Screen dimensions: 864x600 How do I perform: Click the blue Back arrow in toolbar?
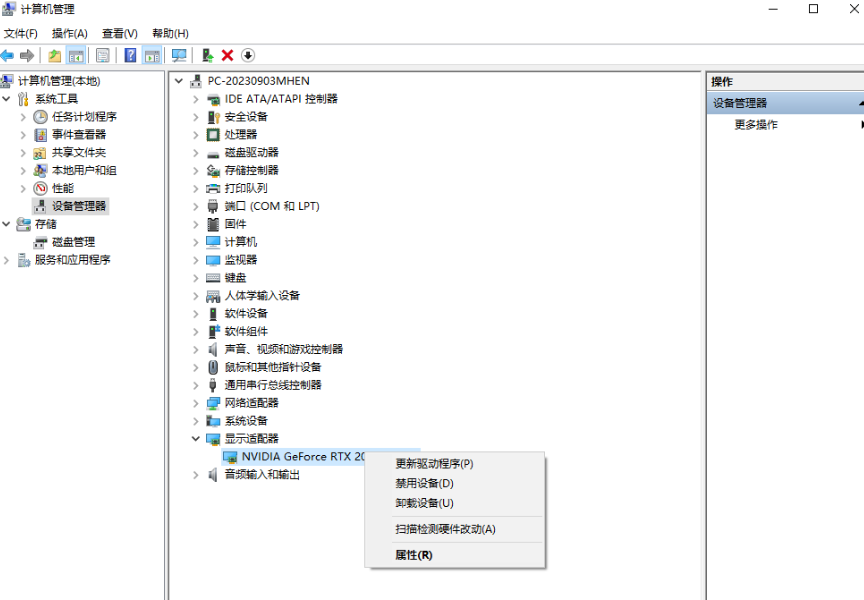click(8, 55)
